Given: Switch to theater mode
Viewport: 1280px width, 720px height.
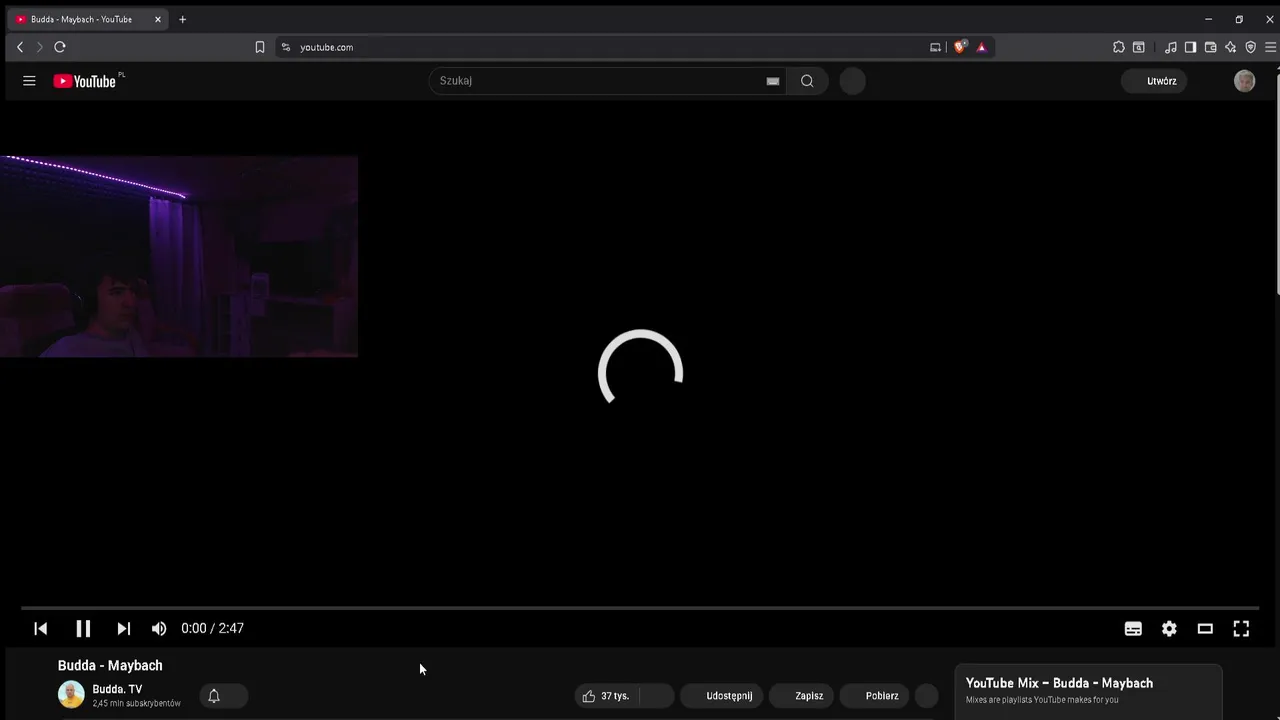Looking at the screenshot, I should click(1205, 628).
